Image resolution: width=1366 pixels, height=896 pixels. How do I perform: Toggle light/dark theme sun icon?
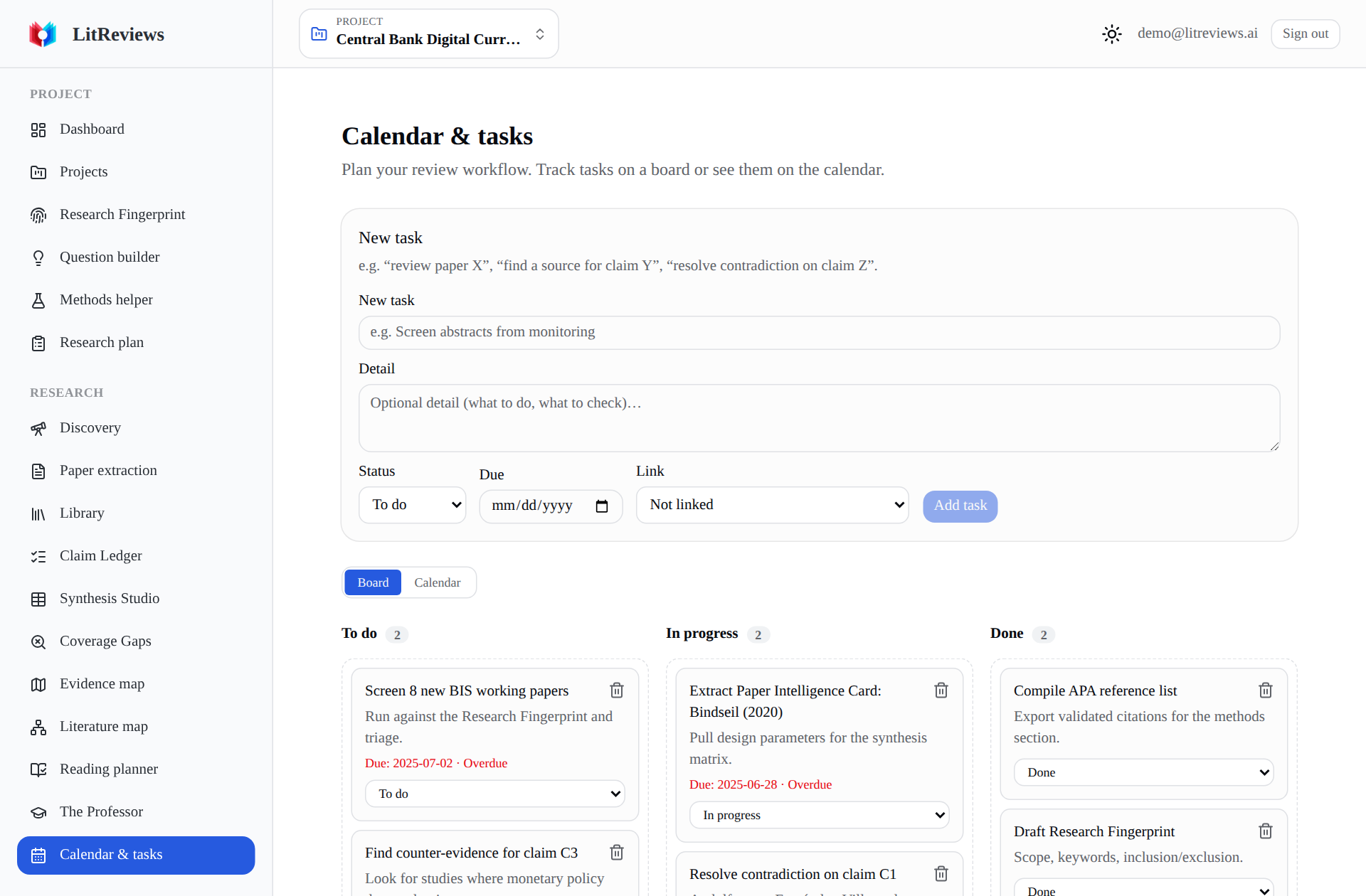[1112, 33]
